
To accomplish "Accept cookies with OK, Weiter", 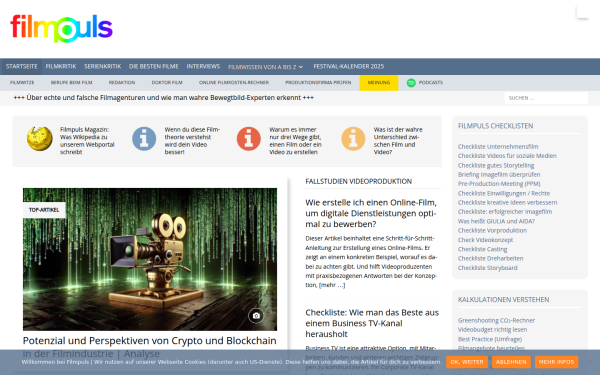I will tap(467, 362).
